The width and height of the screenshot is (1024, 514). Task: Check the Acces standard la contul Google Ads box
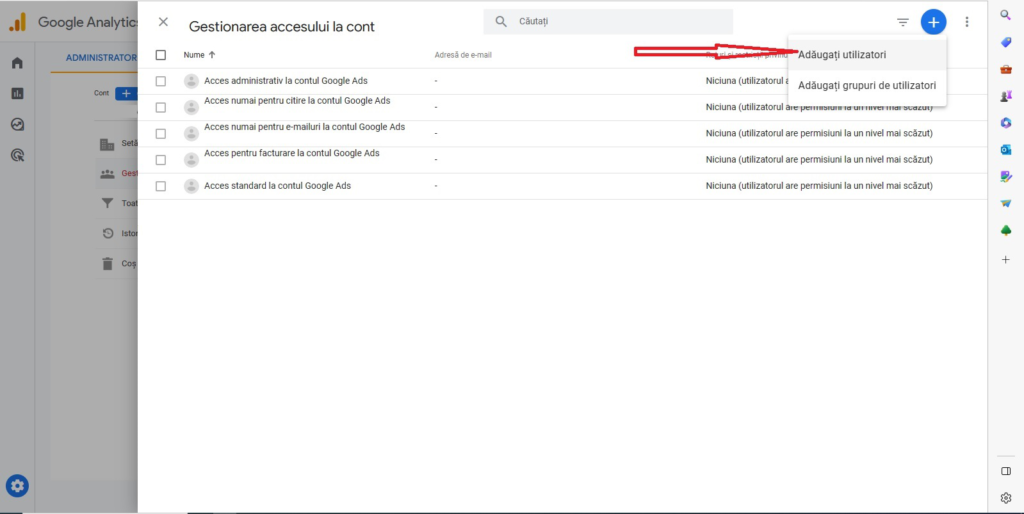161,186
